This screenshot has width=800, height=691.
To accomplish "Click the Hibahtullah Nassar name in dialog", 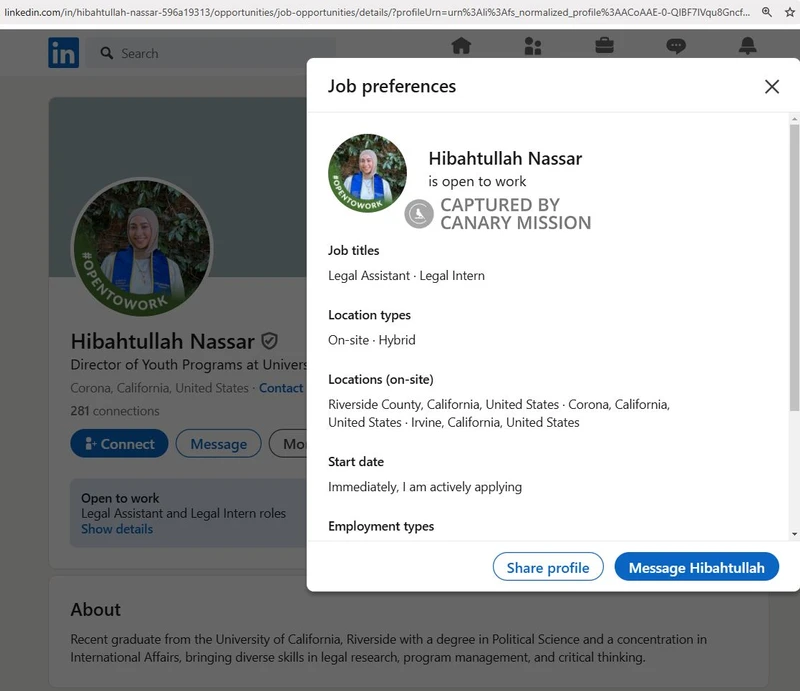I will (505, 158).
